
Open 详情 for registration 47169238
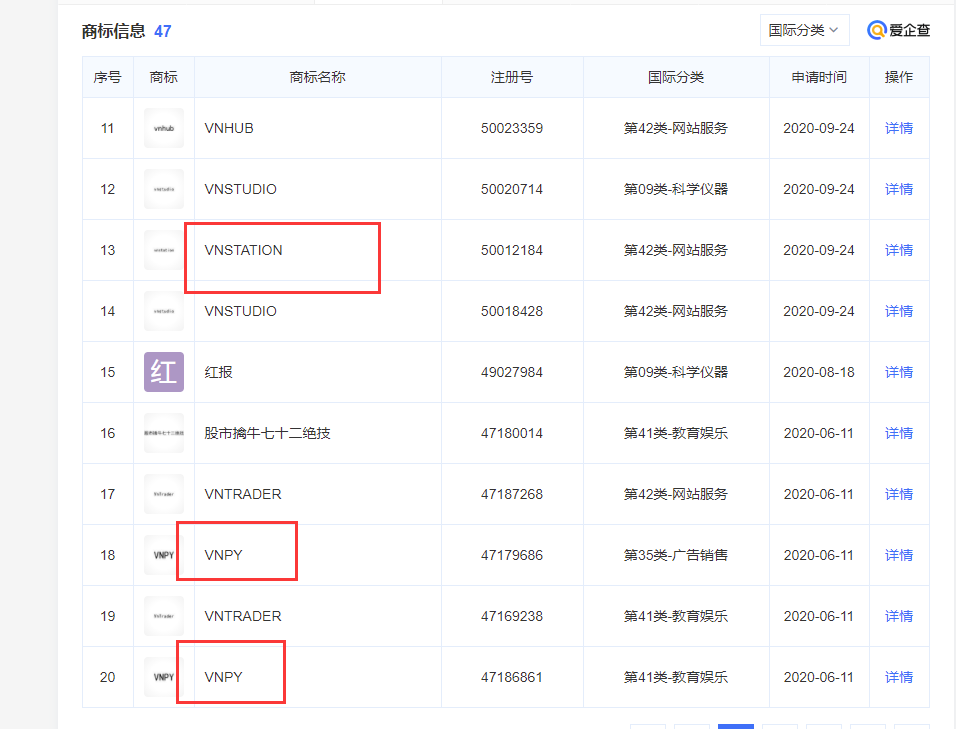point(899,616)
